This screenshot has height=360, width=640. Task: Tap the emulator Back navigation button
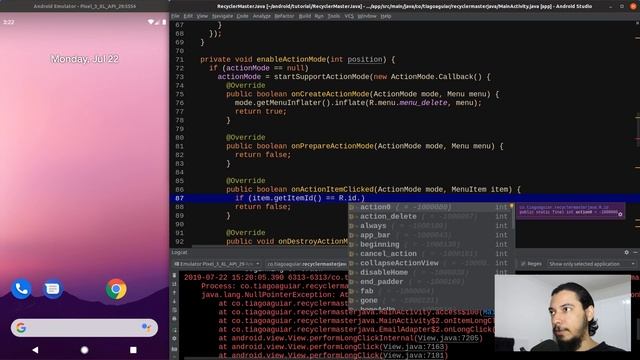coord(36,350)
